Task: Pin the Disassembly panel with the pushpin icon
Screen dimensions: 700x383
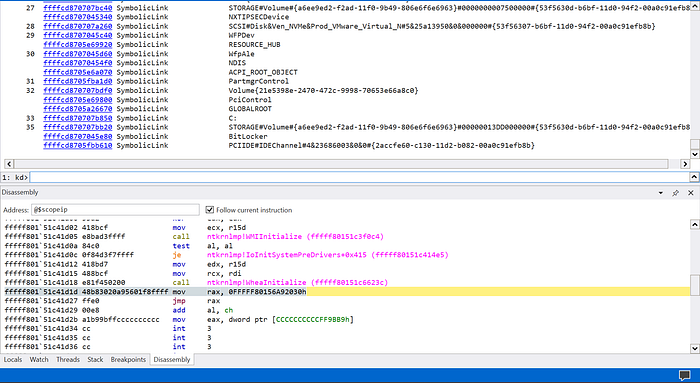Action: 675,193
